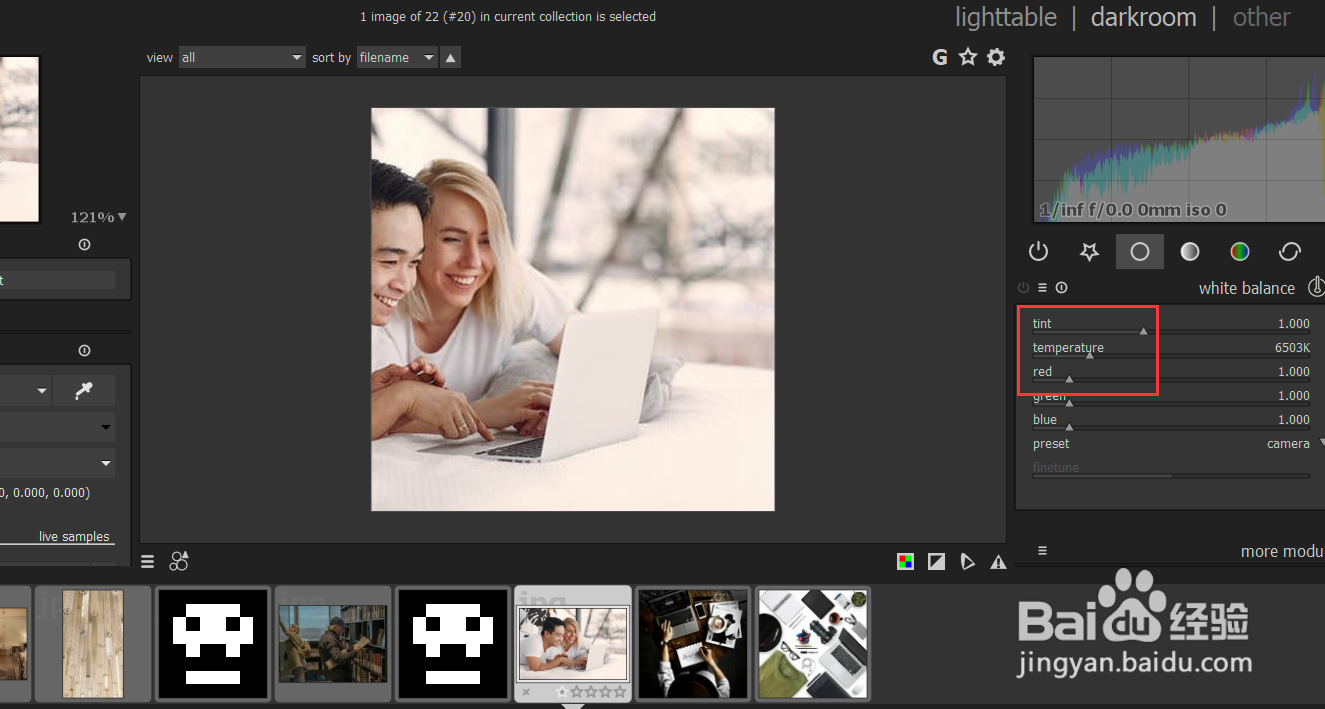Open quick presets menu below image
This screenshot has width=1325, height=709.
pos(148,562)
